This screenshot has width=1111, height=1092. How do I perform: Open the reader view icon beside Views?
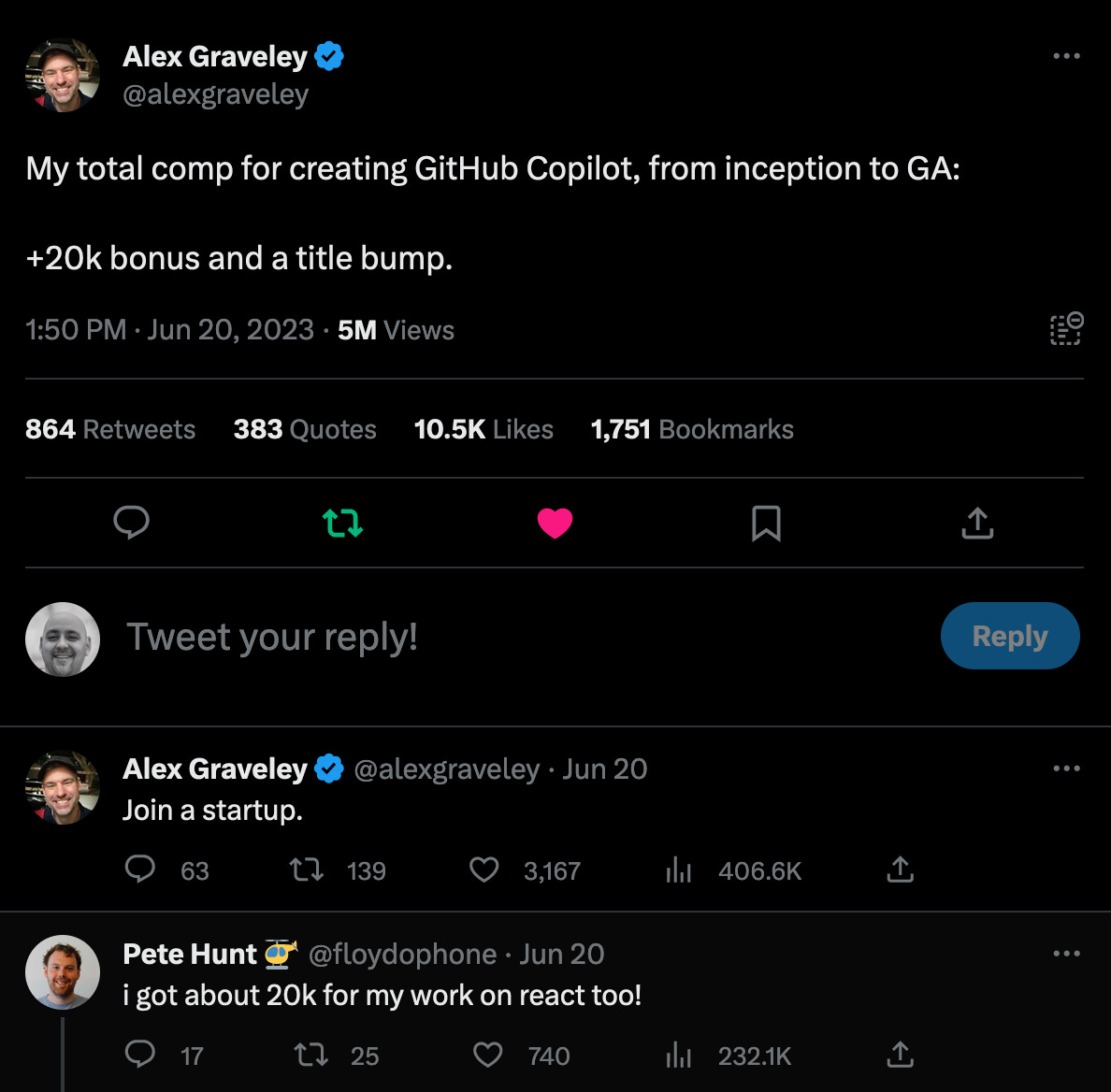coord(1066,328)
